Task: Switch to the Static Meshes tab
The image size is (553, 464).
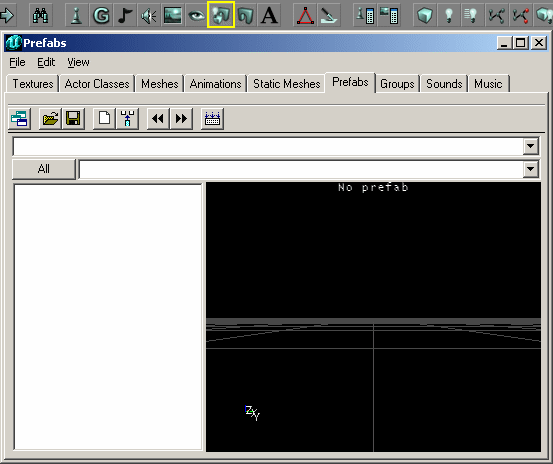Action: (x=286, y=84)
